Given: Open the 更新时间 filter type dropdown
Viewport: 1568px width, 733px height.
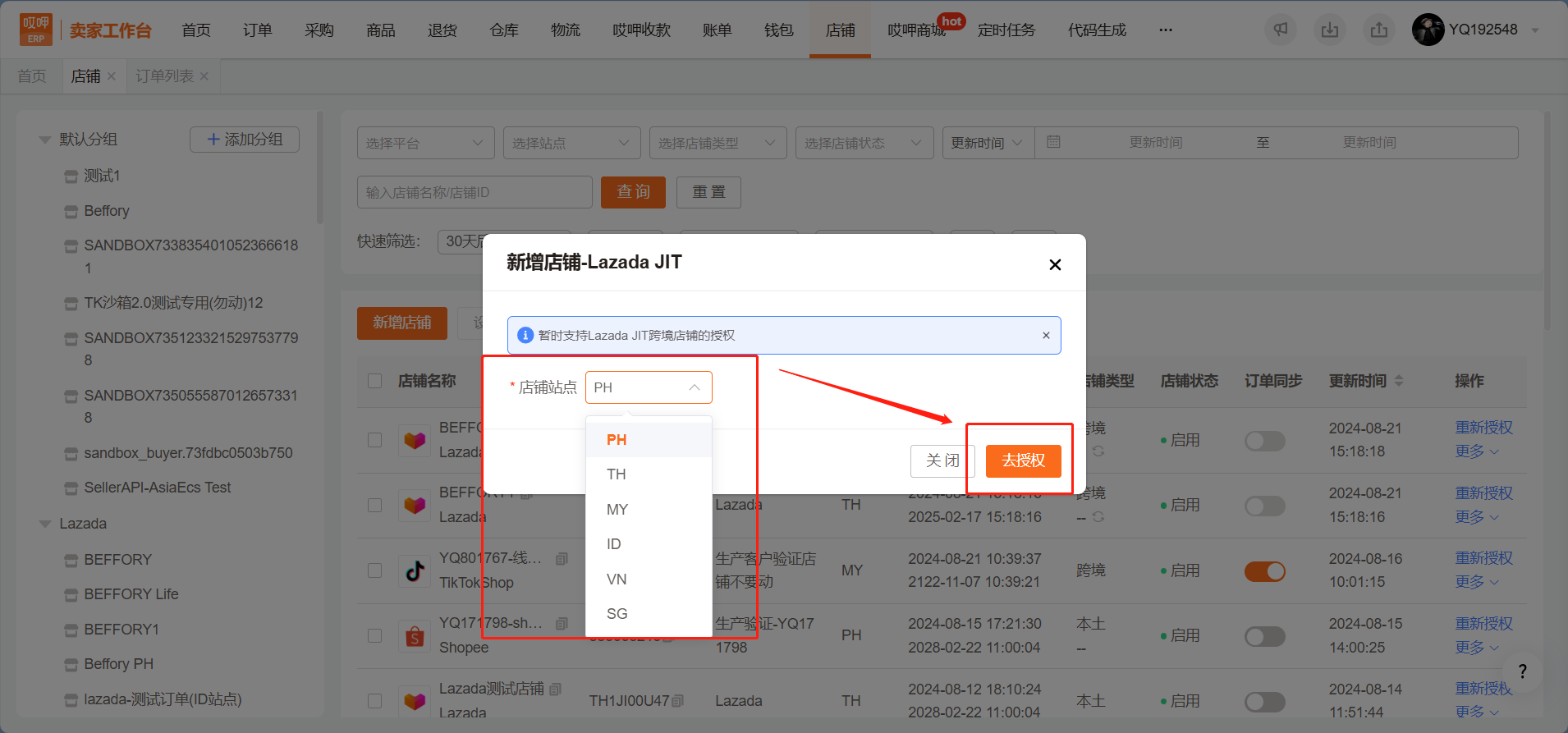Looking at the screenshot, I should (988, 143).
